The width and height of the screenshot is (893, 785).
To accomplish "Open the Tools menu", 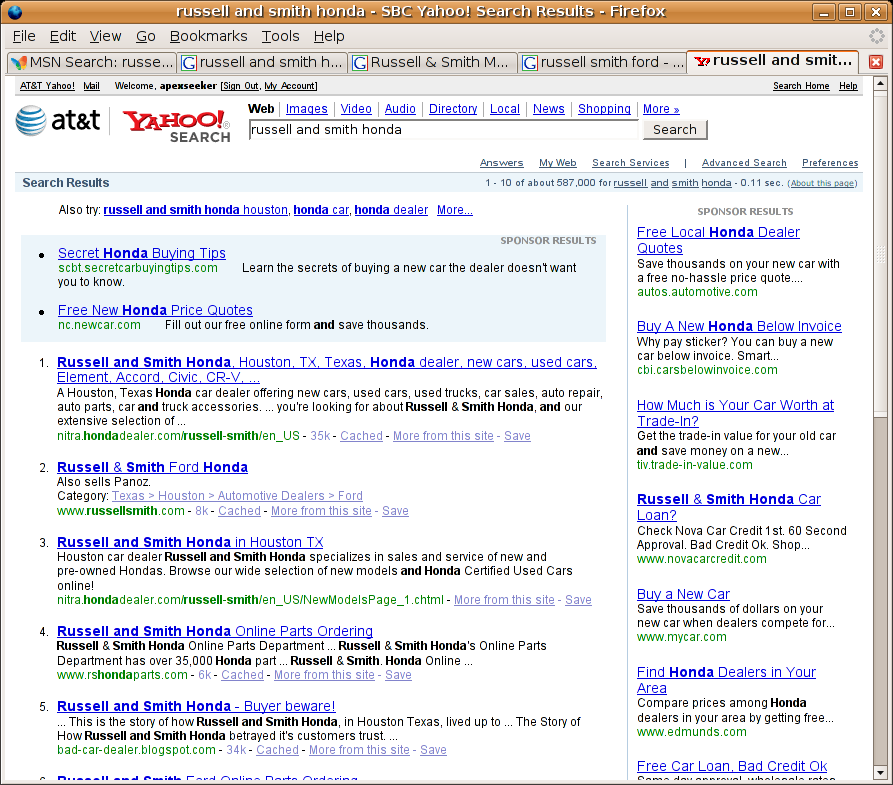I will tap(280, 36).
